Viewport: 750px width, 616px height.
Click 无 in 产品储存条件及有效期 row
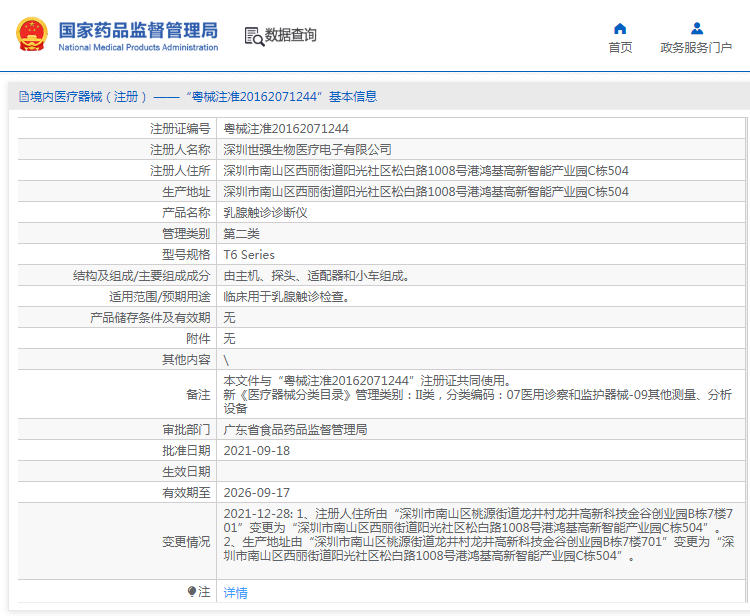(x=230, y=318)
